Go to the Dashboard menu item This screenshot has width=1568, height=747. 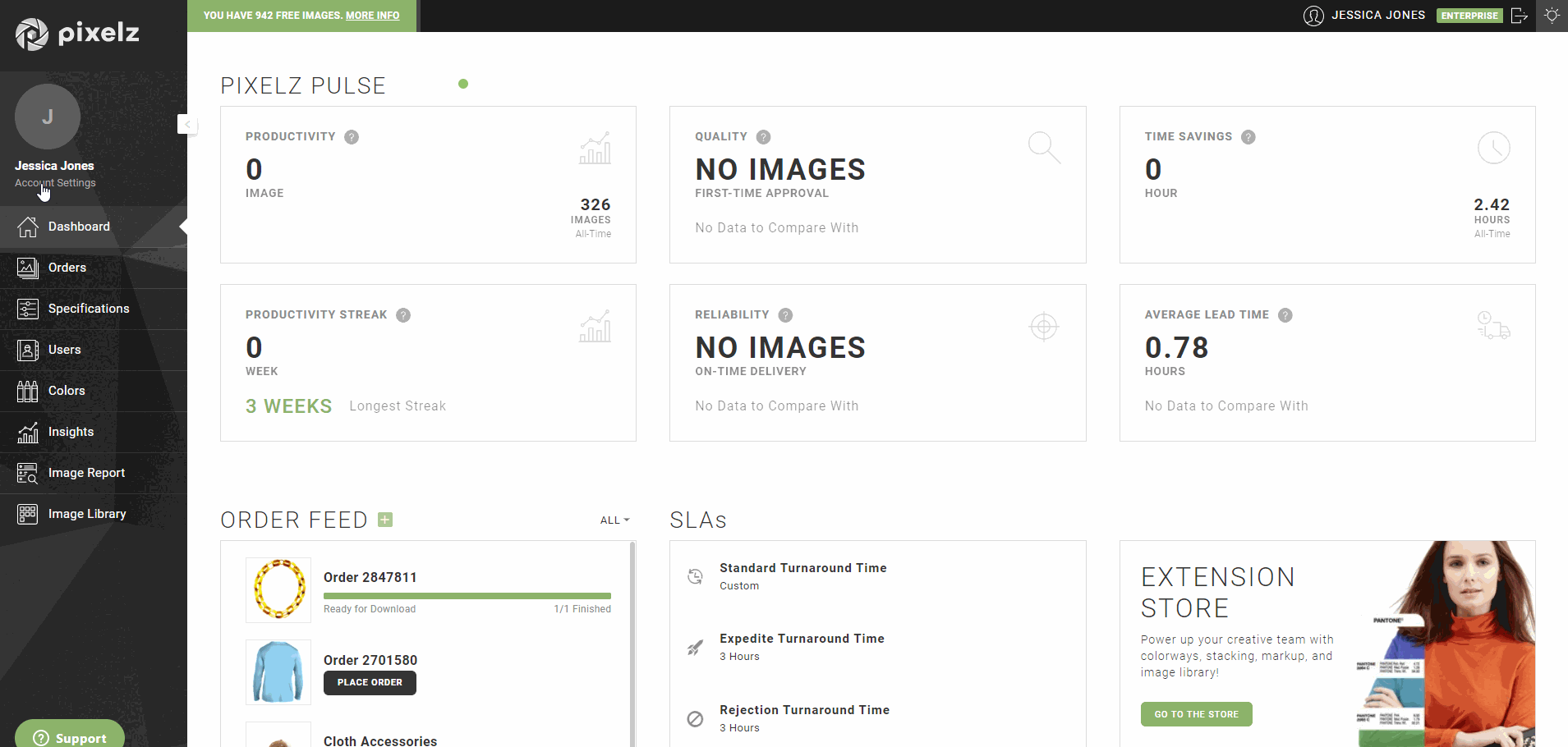point(94,227)
